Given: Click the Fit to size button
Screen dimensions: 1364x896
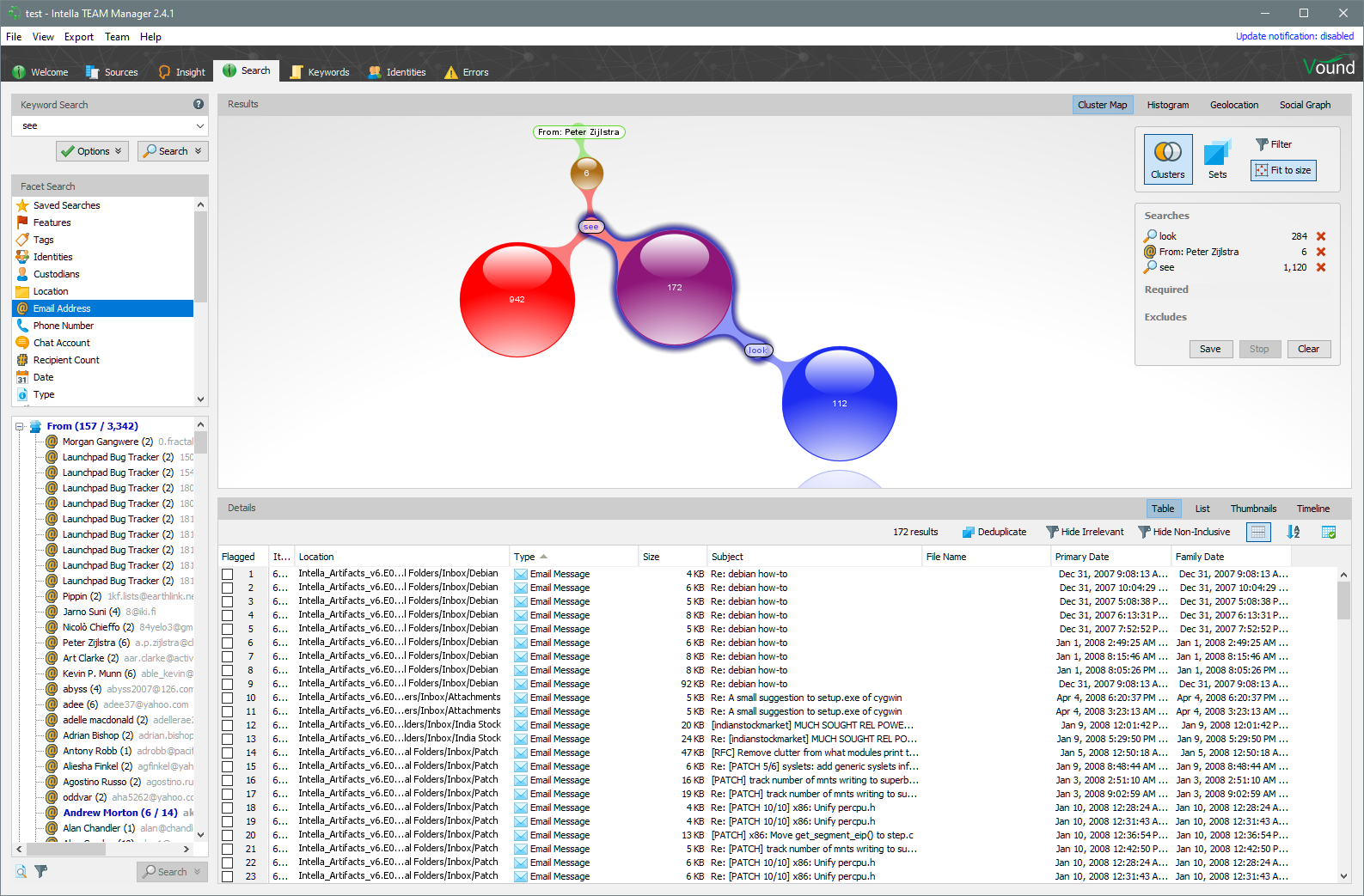Looking at the screenshot, I should click(x=1283, y=170).
